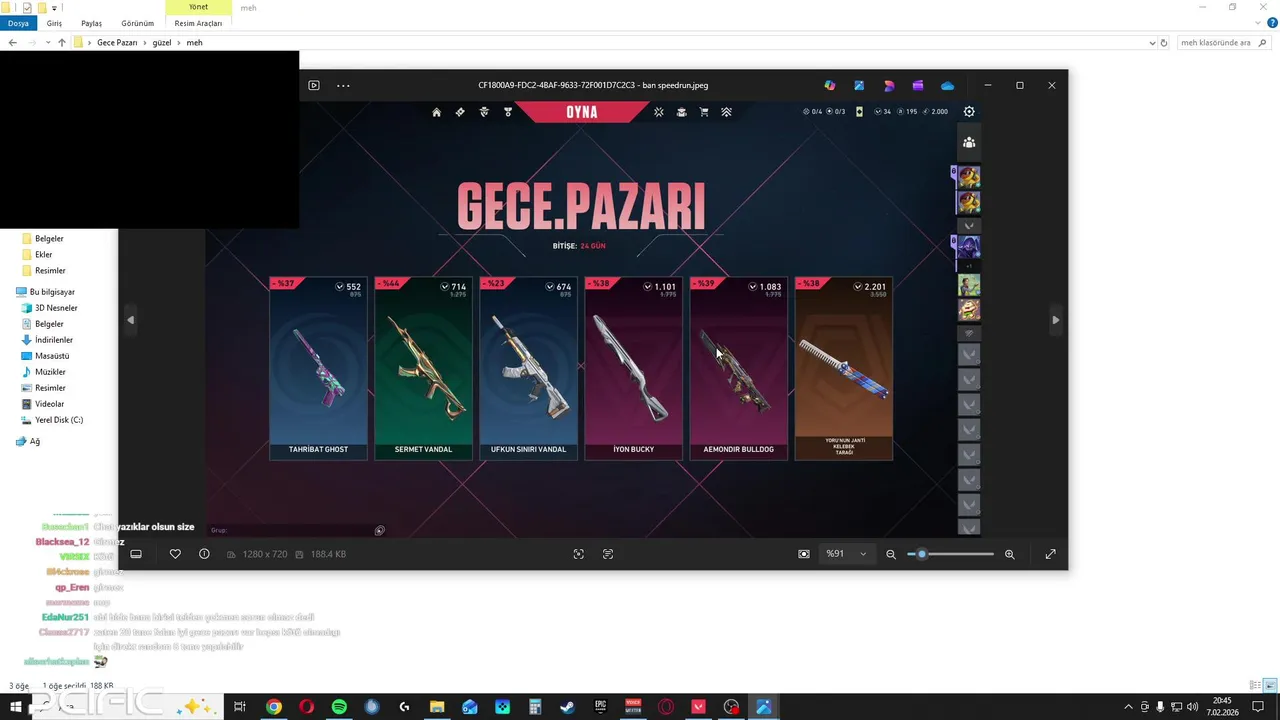This screenshot has height=720, width=1280.
Task: Mark photo as favorite with heart
Action: pos(175,554)
